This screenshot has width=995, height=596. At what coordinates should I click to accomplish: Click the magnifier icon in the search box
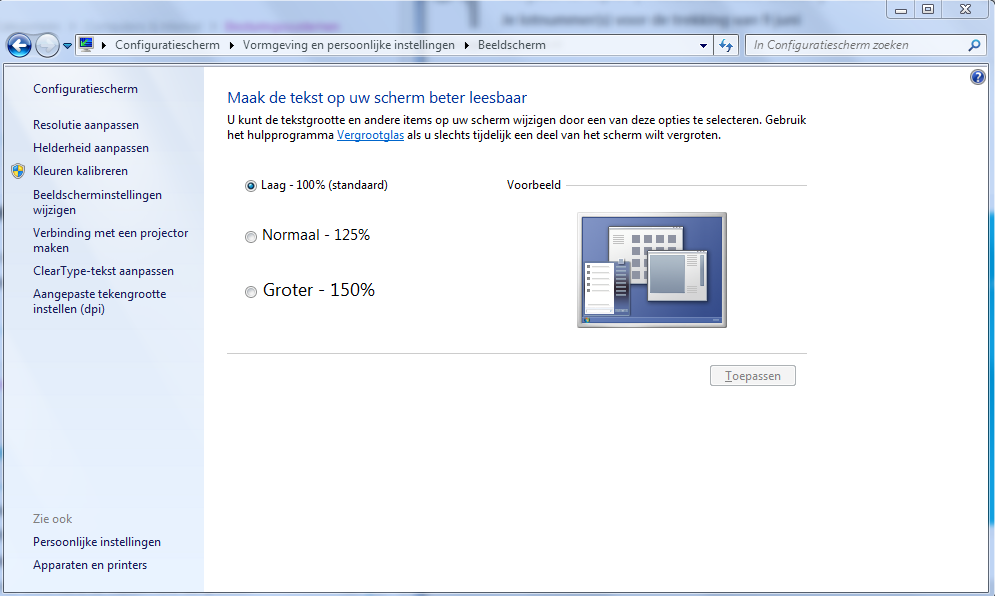click(x=974, y=45)
